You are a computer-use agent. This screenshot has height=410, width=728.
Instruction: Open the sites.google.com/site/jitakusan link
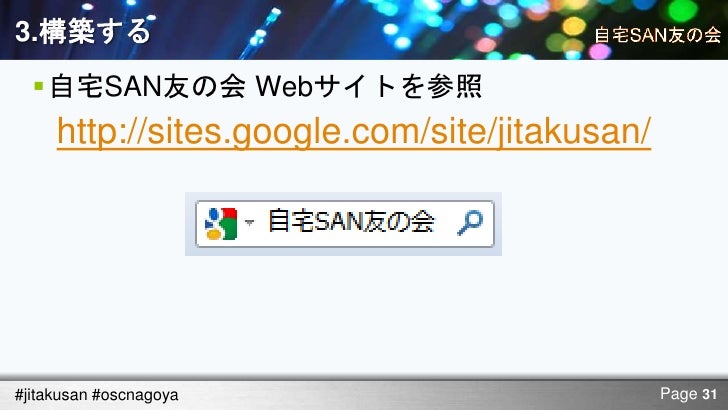pyautogui.click(x=354, y=131)
